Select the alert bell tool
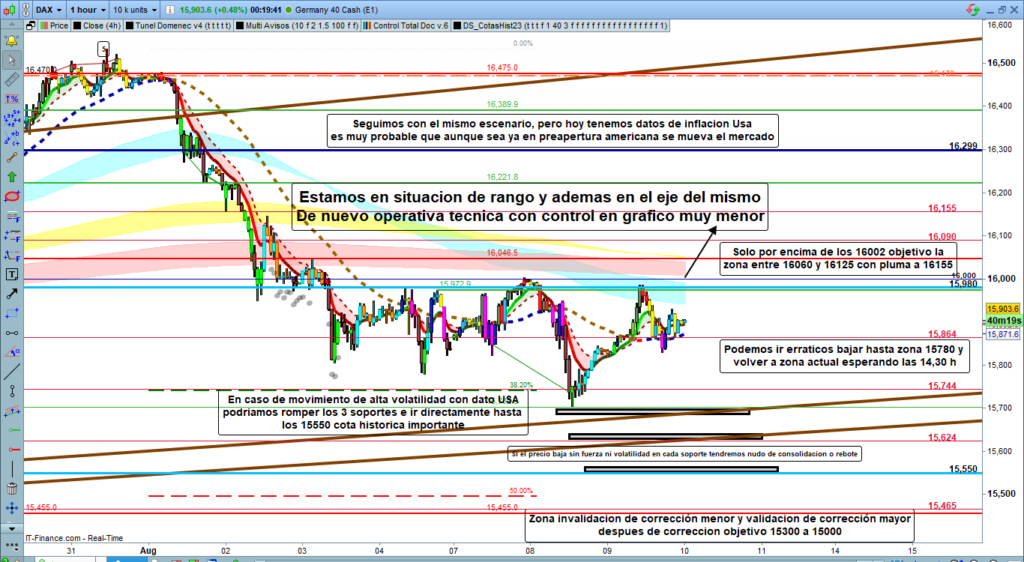Screen dimensions: 1024x562 (x=12, y=41)
